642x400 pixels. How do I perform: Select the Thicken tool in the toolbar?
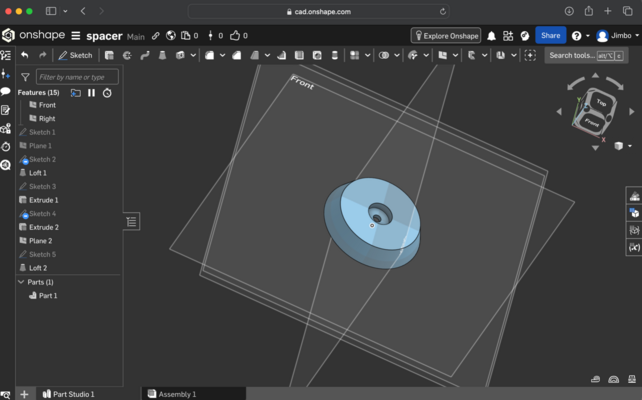coord(180,55)
